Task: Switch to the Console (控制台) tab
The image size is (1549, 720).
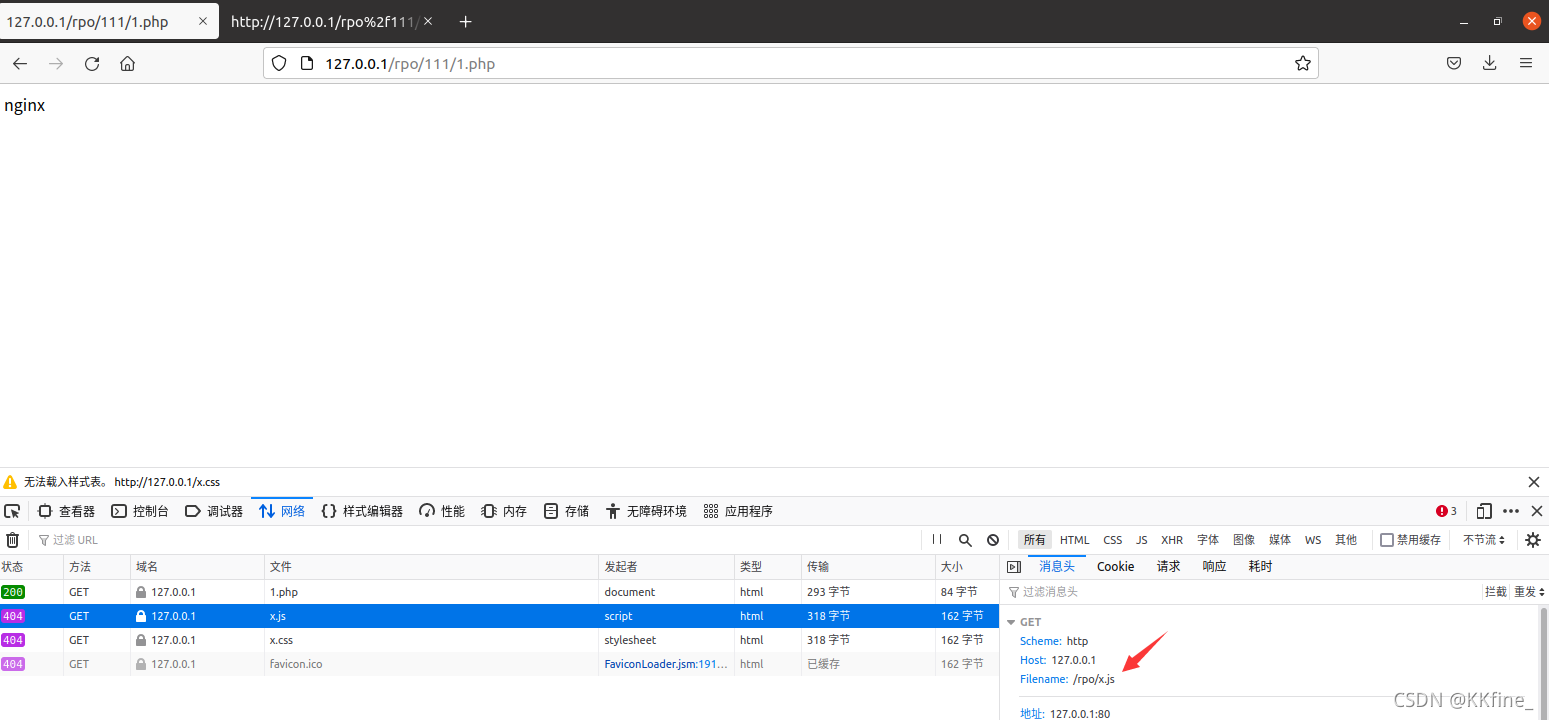Action: (x=140, y=511)
